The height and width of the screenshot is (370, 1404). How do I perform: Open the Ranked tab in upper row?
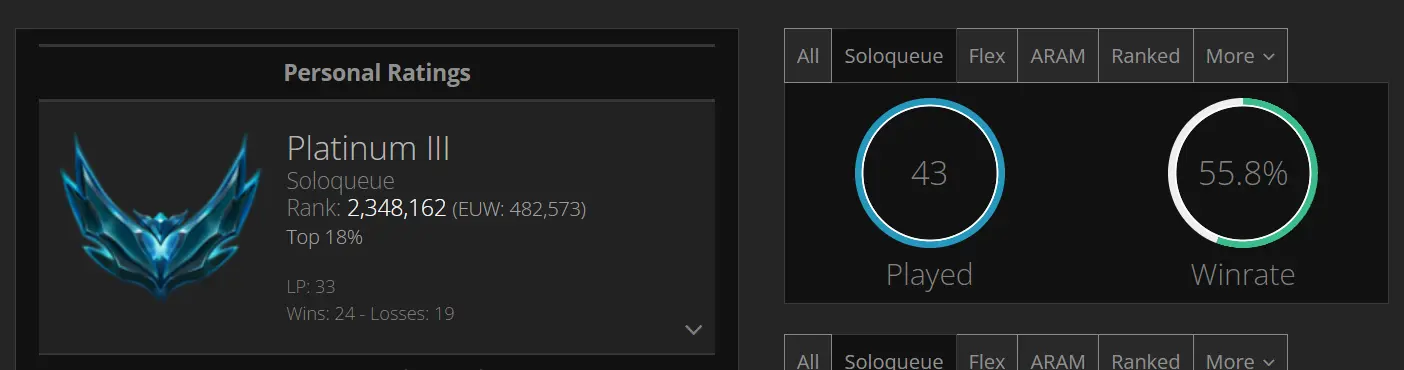[1146, 56]
